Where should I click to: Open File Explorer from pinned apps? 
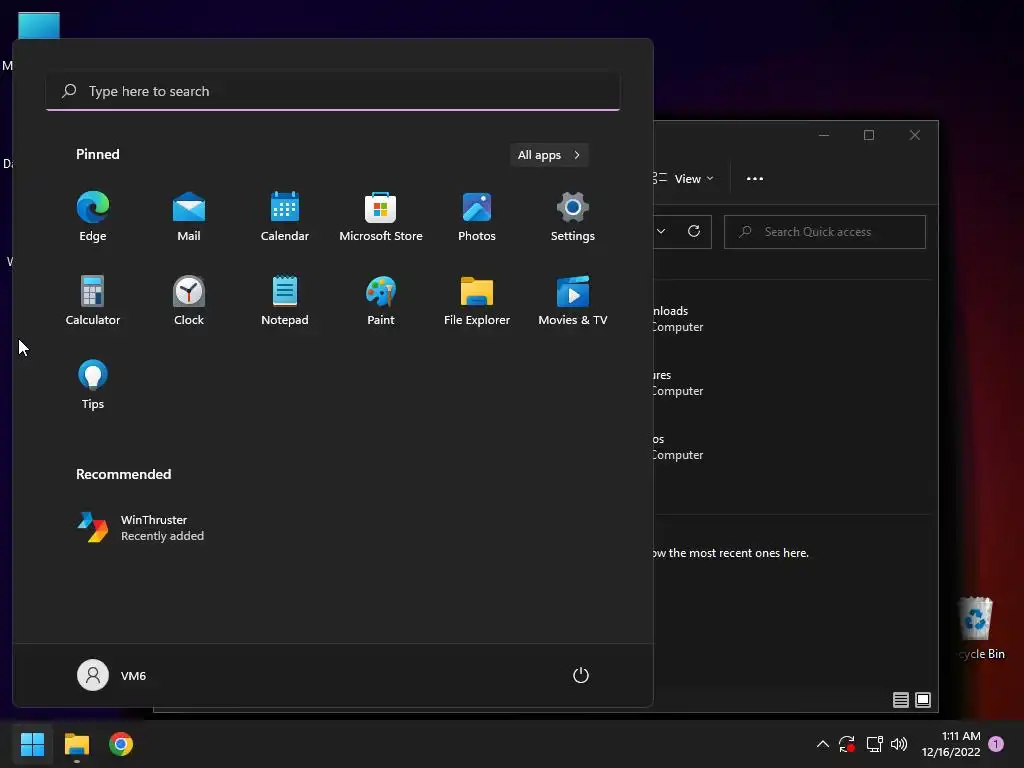[x=477, y=300]
